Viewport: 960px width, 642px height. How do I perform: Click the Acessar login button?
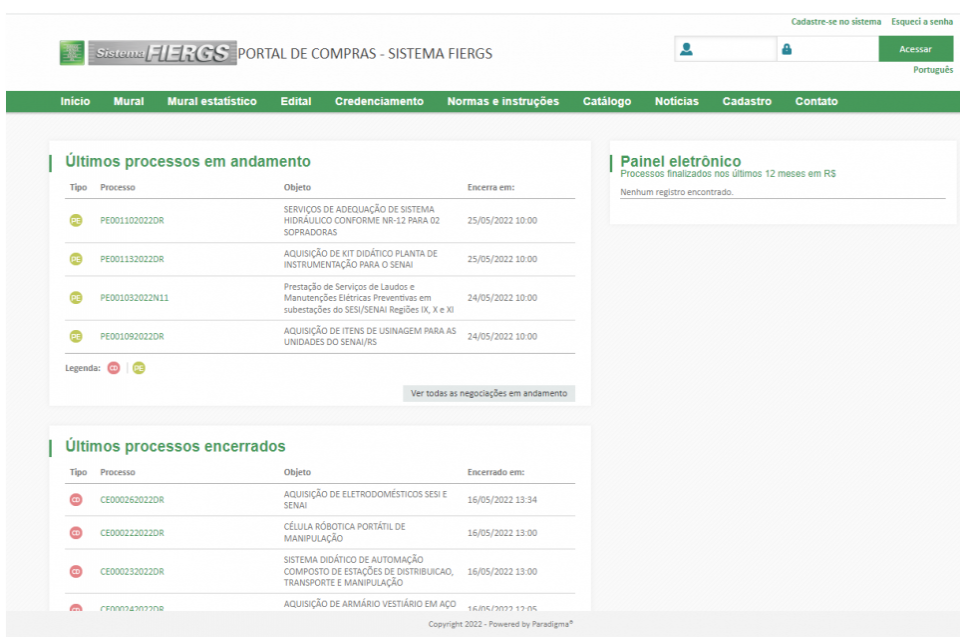tap(916, 49)
